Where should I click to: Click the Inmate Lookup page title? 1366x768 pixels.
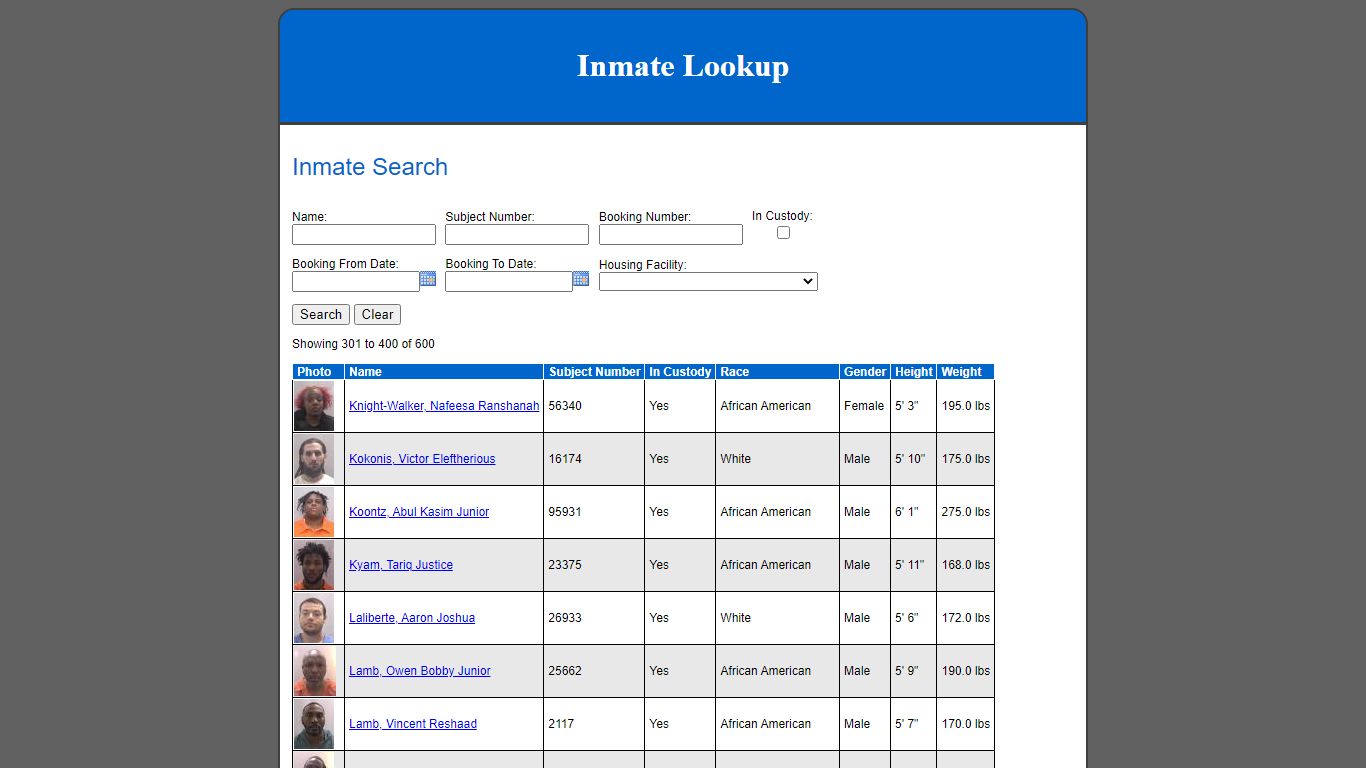[x=683, y=66]
